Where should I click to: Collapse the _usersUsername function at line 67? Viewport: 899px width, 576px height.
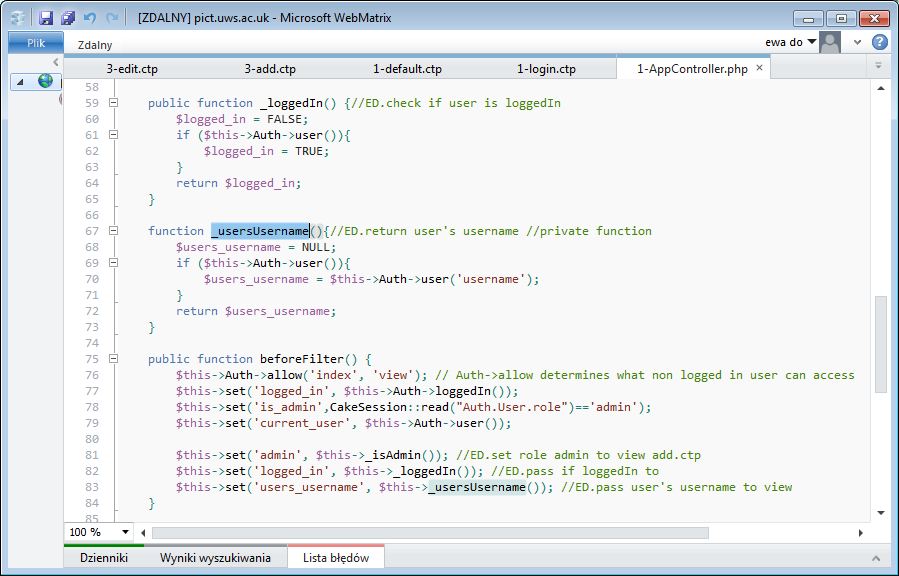point(114,231)
